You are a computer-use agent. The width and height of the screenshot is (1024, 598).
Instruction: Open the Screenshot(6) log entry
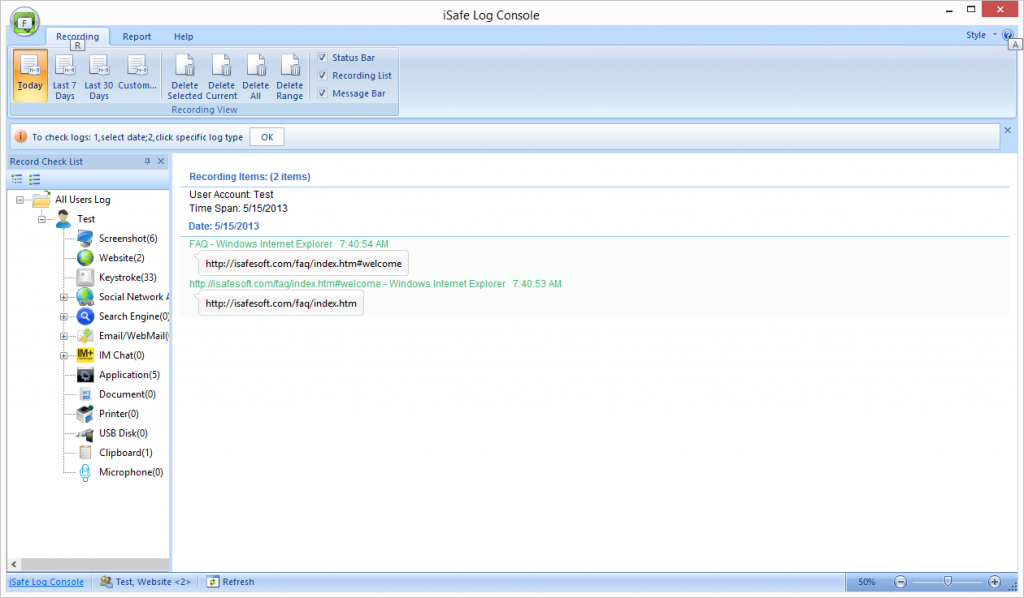pyautogui.click(x=128, y=239)
